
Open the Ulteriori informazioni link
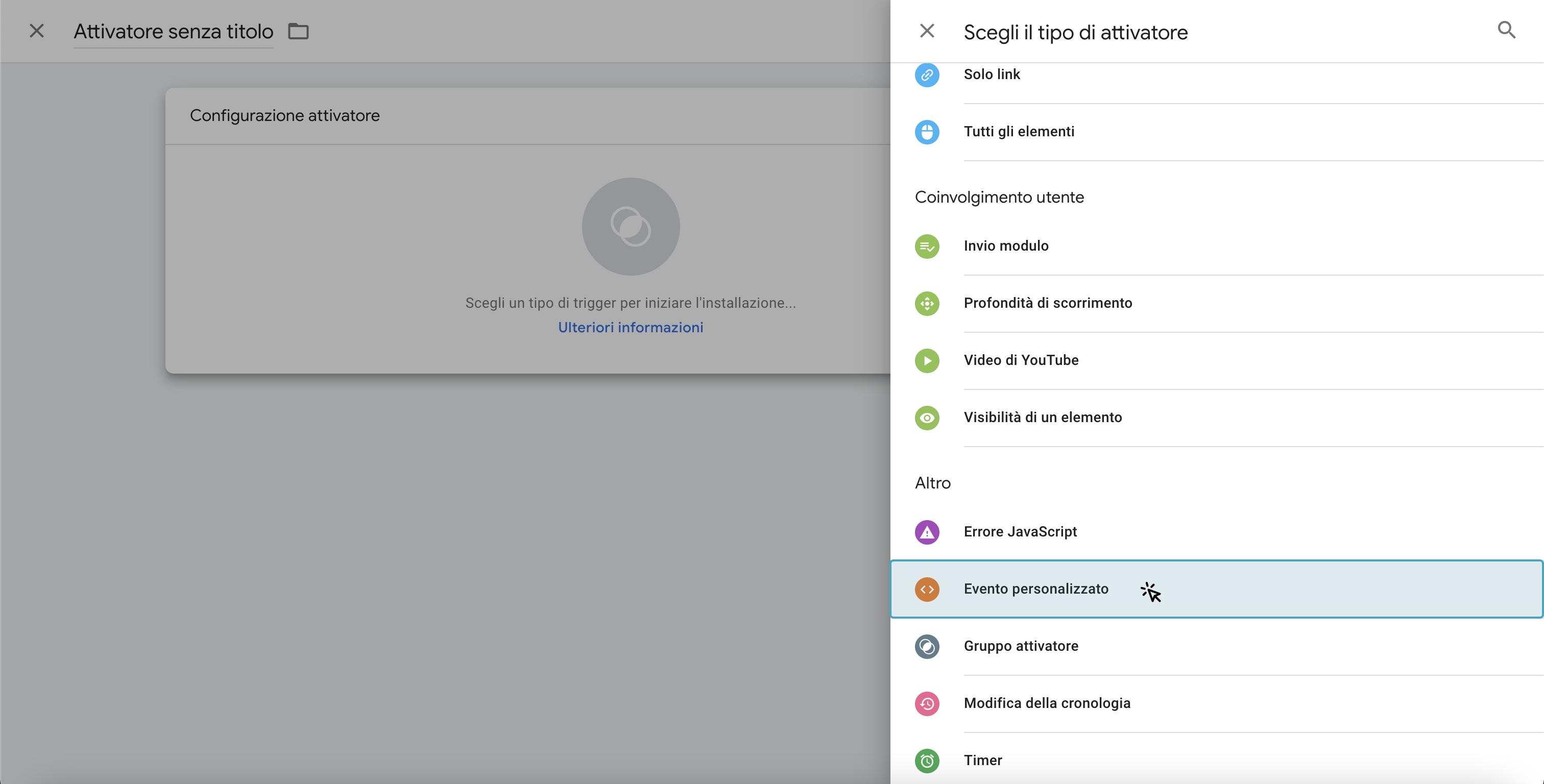[631, 327]
